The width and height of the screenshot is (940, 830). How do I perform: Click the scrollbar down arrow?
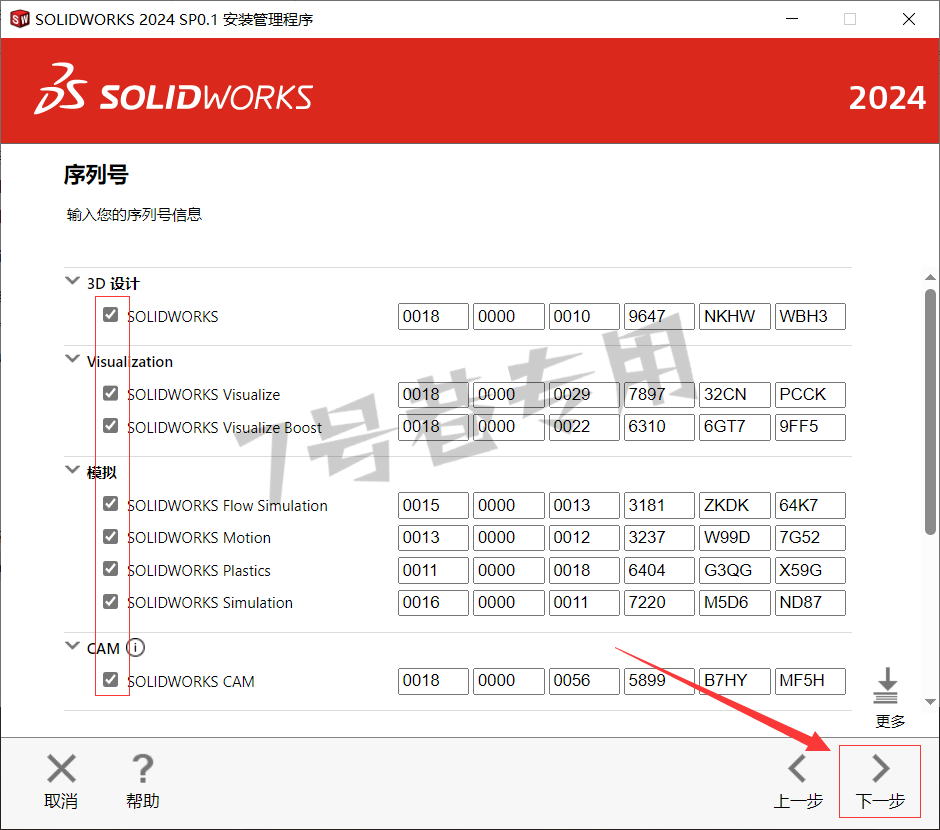click(x=930, y=702)
